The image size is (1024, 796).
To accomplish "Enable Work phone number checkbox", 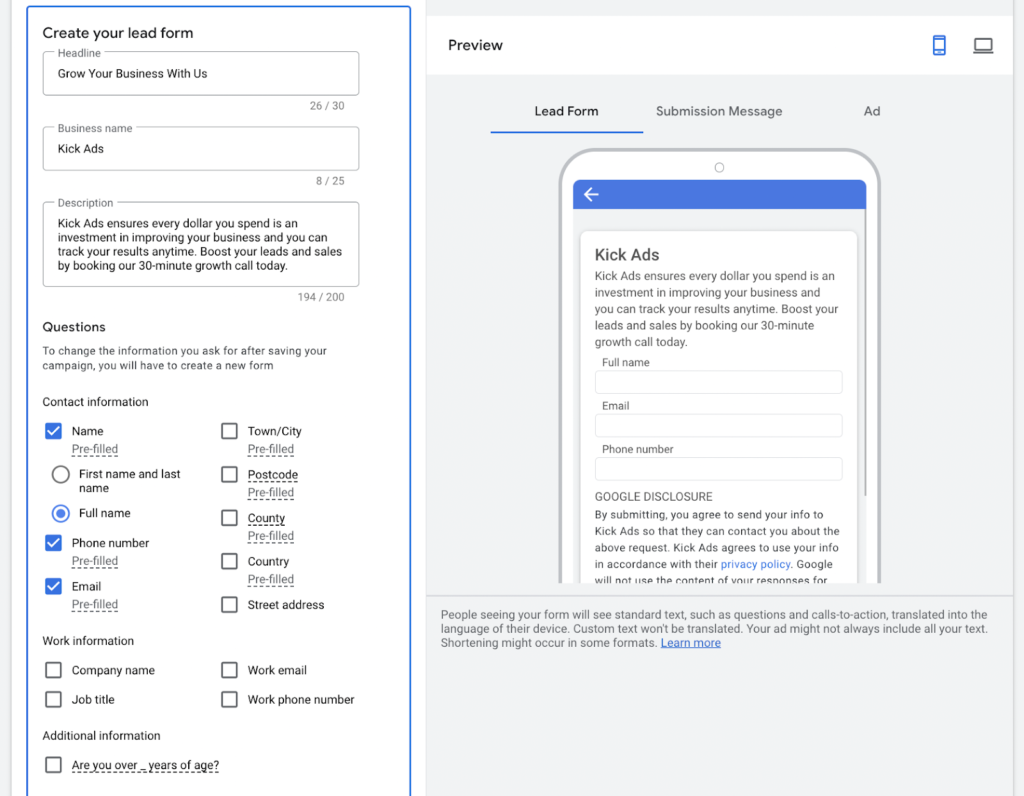I will (x=229, y=699).
